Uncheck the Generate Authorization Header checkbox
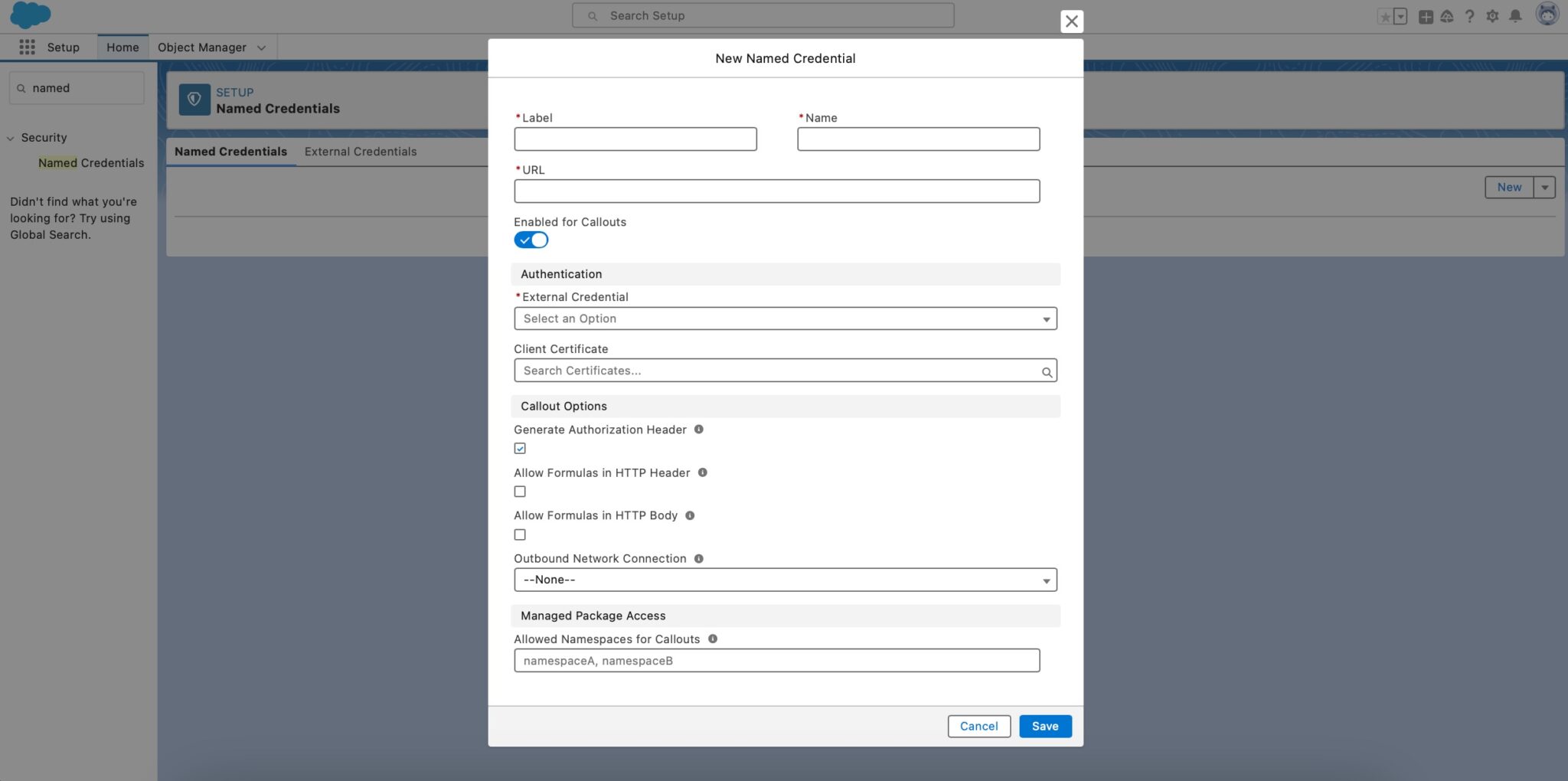Screen dimensions: 1568x781 [520, 448]
